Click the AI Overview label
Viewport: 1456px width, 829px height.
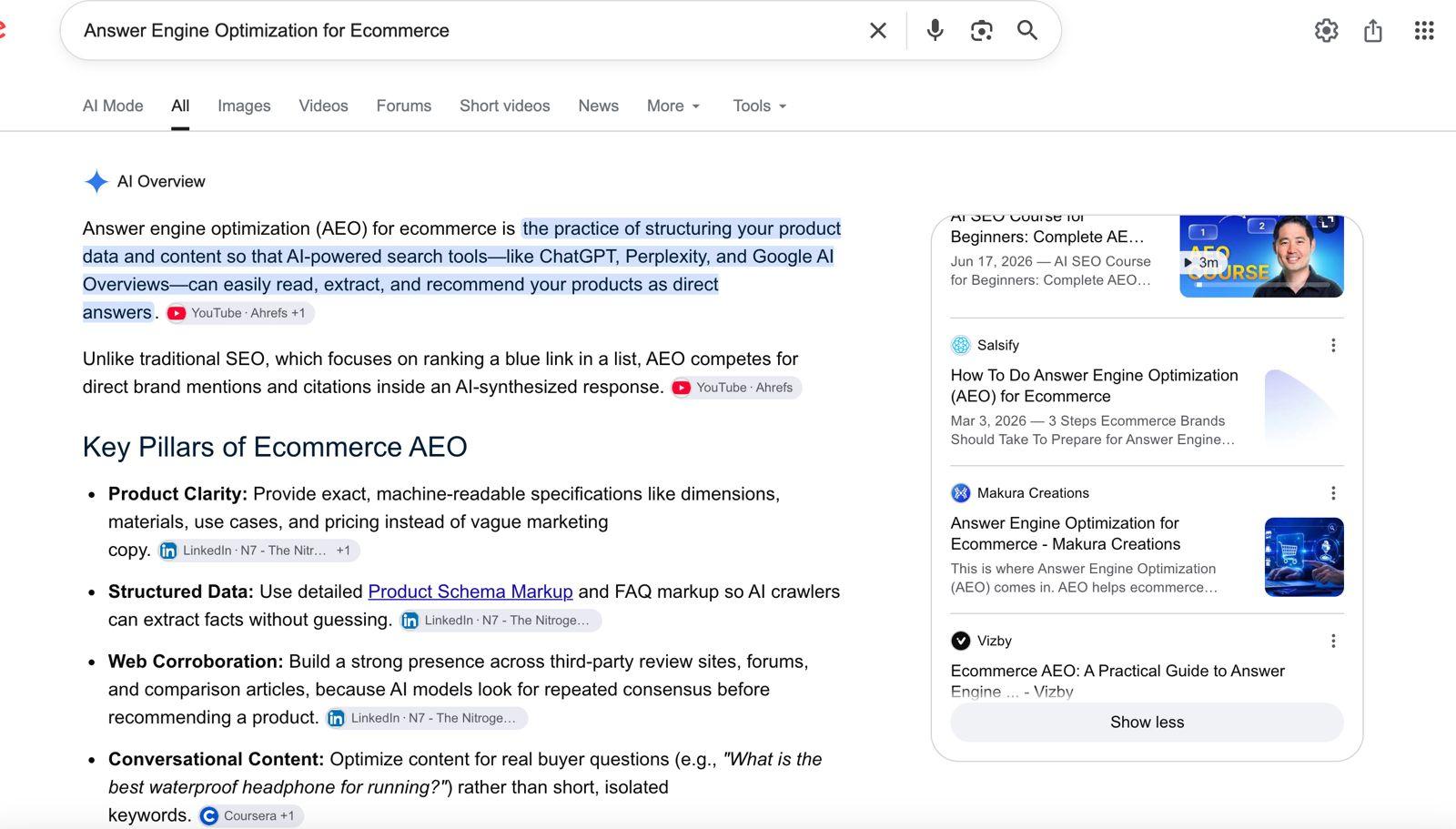(x=161, y=181)
